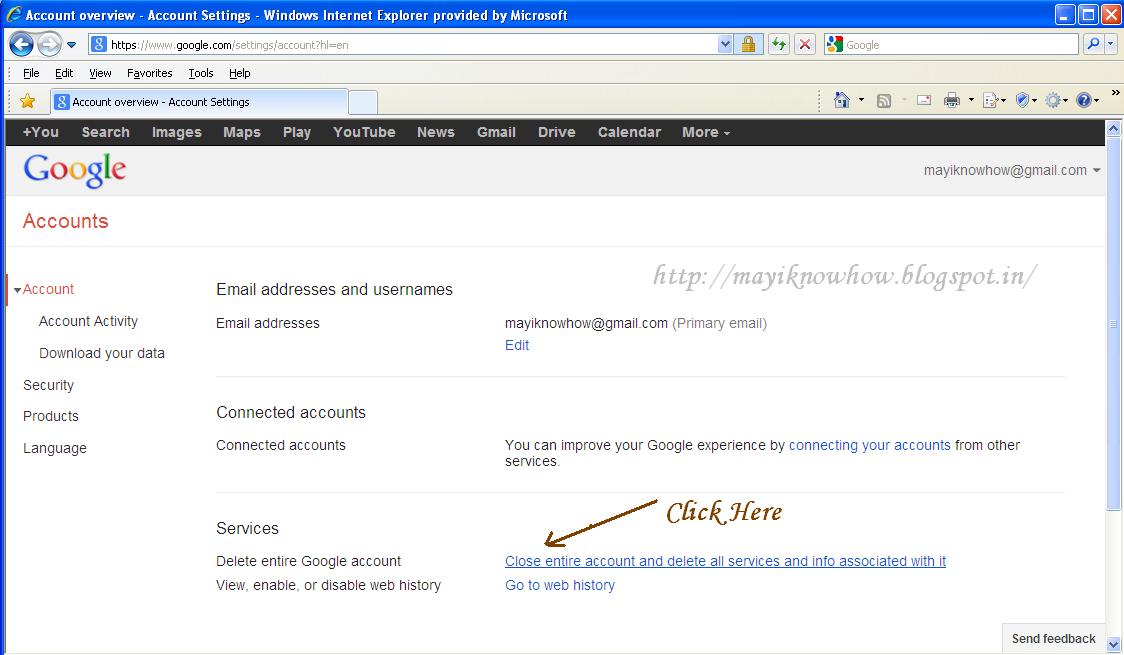Click Close entire account and delete link
1124x655 pixels.
point(725,561)
